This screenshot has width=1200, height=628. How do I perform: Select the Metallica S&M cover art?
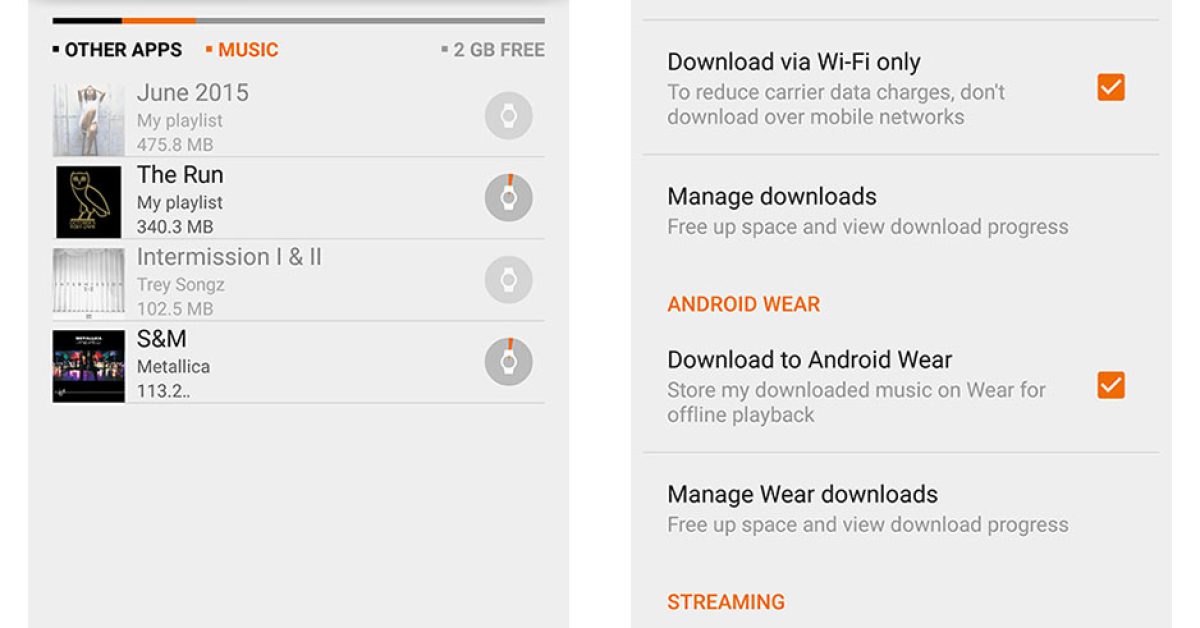(89, 366)
